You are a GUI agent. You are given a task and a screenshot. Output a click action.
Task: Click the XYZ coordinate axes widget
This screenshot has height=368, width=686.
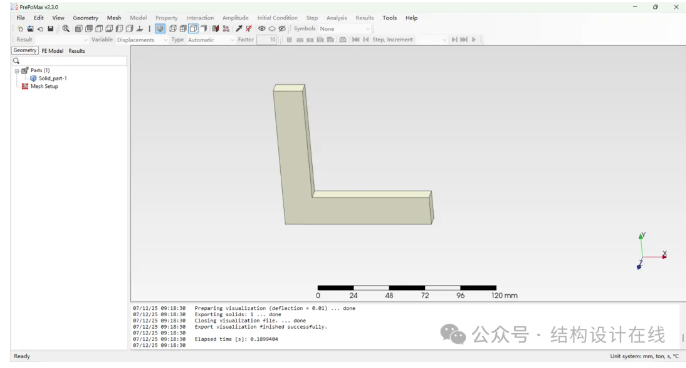click(651, 251)
